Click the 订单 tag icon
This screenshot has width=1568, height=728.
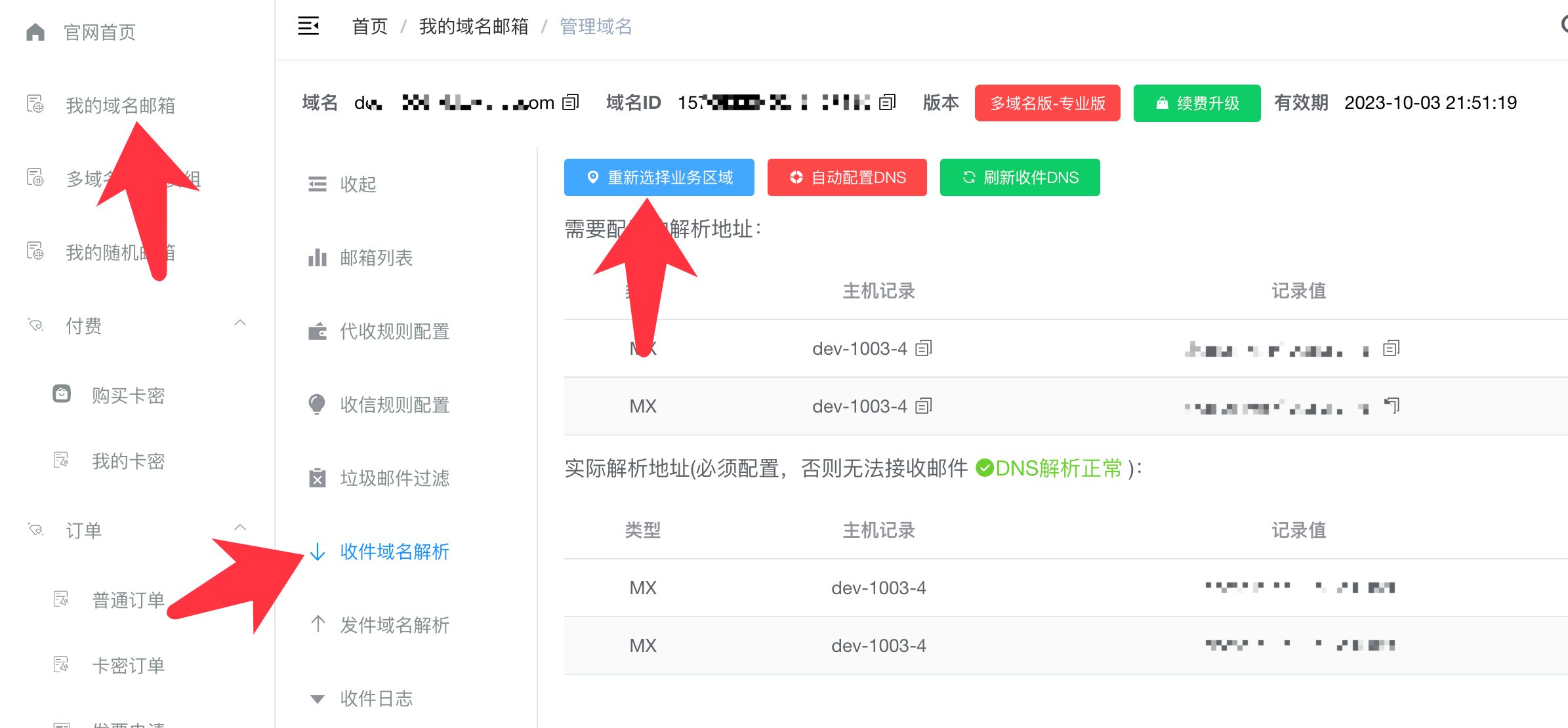35,529
